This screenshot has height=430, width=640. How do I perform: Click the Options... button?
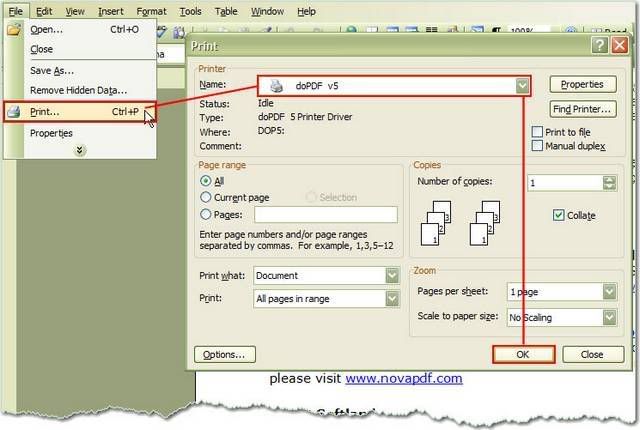pyautogui.click(x=224, y=355)
